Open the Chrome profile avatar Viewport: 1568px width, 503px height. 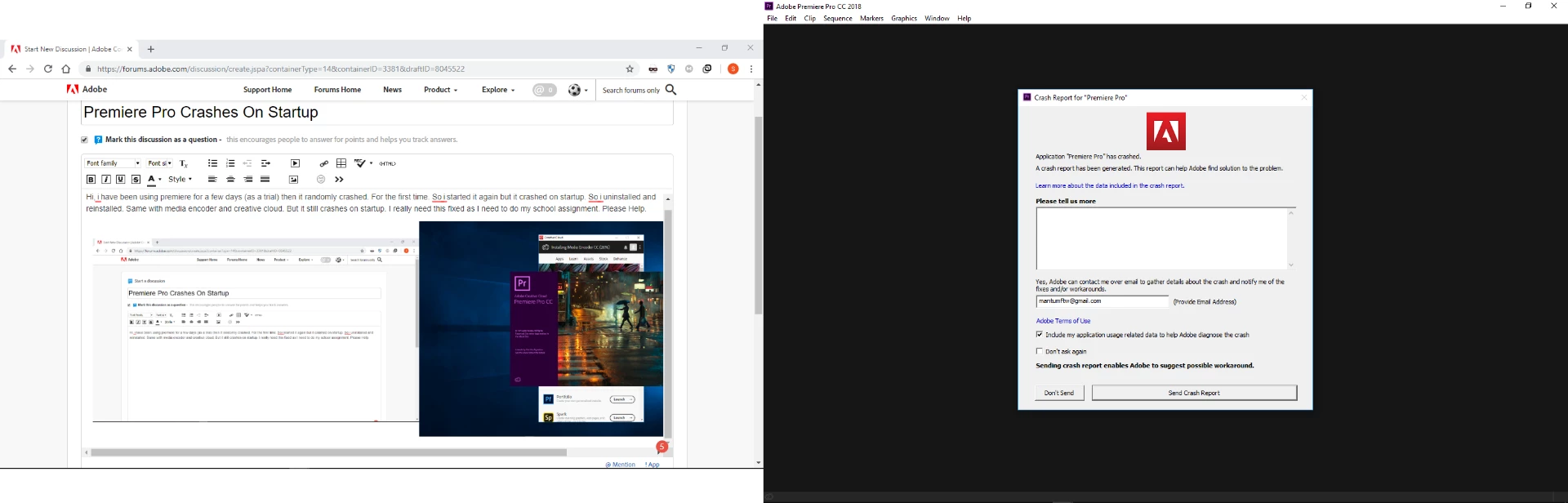733,69
